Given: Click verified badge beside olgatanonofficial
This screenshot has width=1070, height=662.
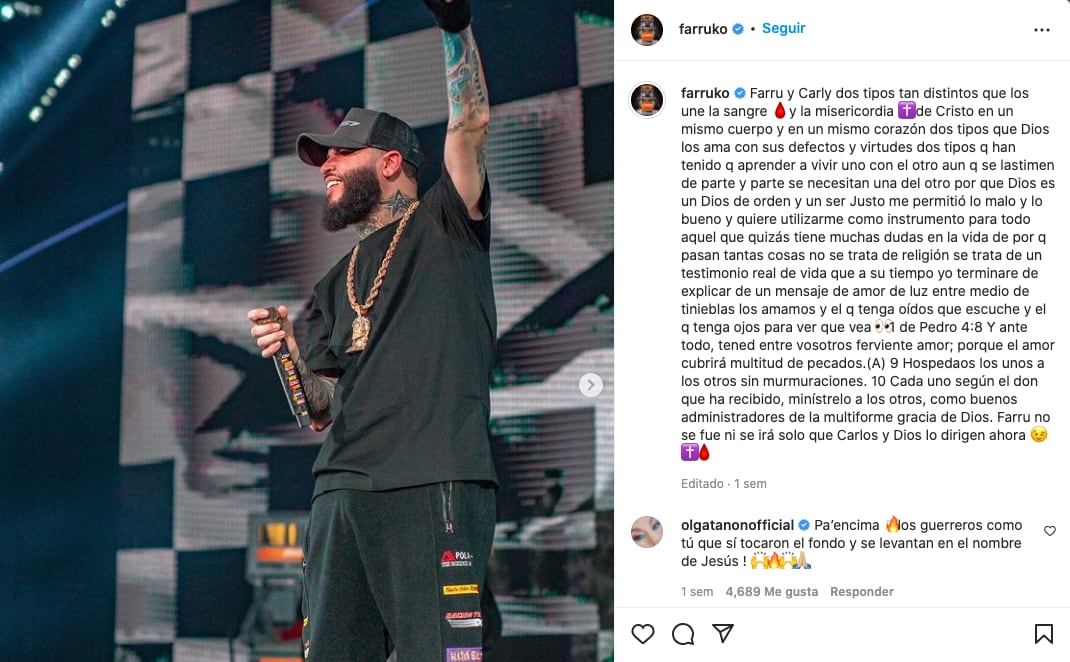Looking at the screenshot, I should pyautogui.click(x=804, y=525).
